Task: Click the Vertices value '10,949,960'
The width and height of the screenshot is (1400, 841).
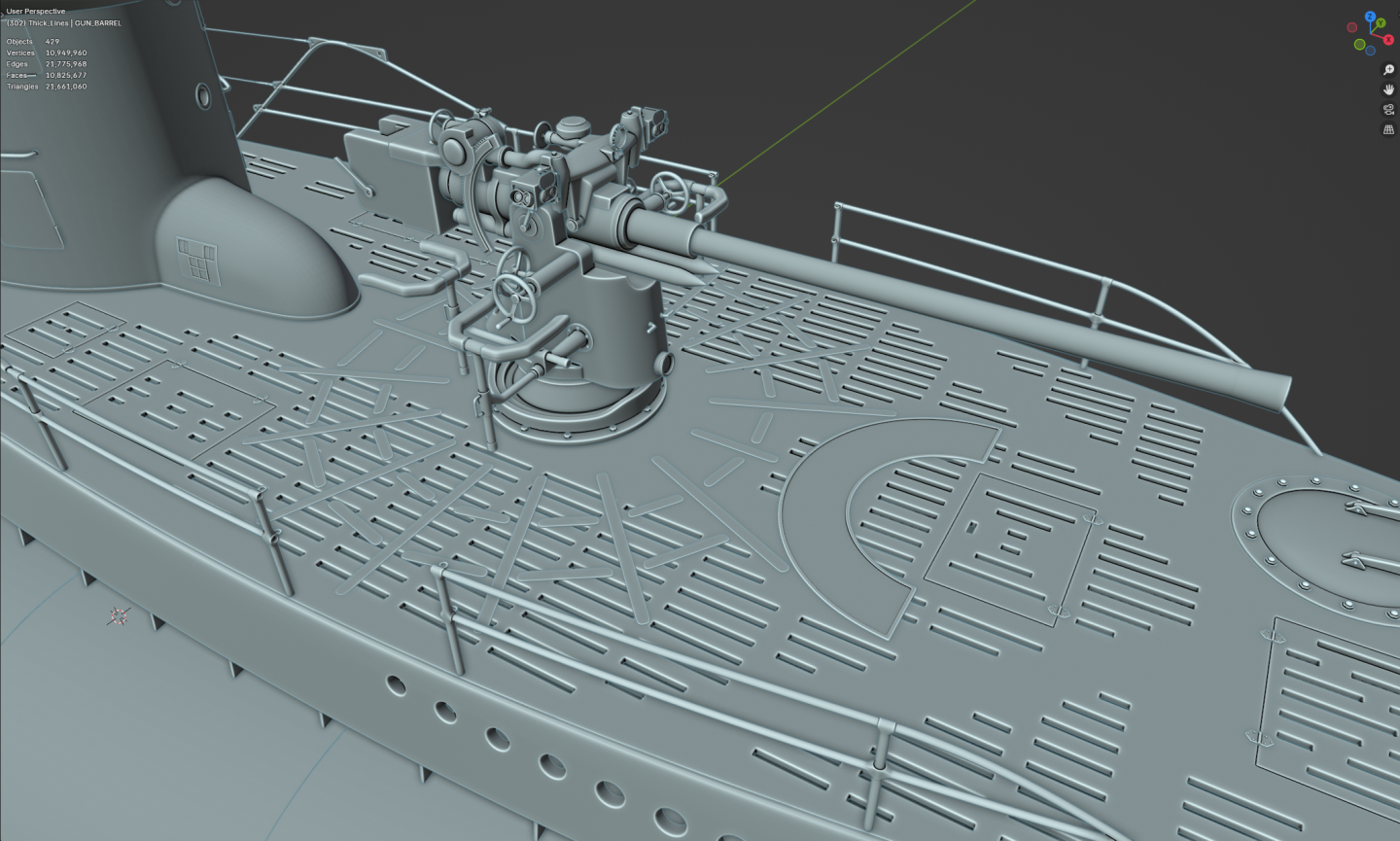Action: 66,53
